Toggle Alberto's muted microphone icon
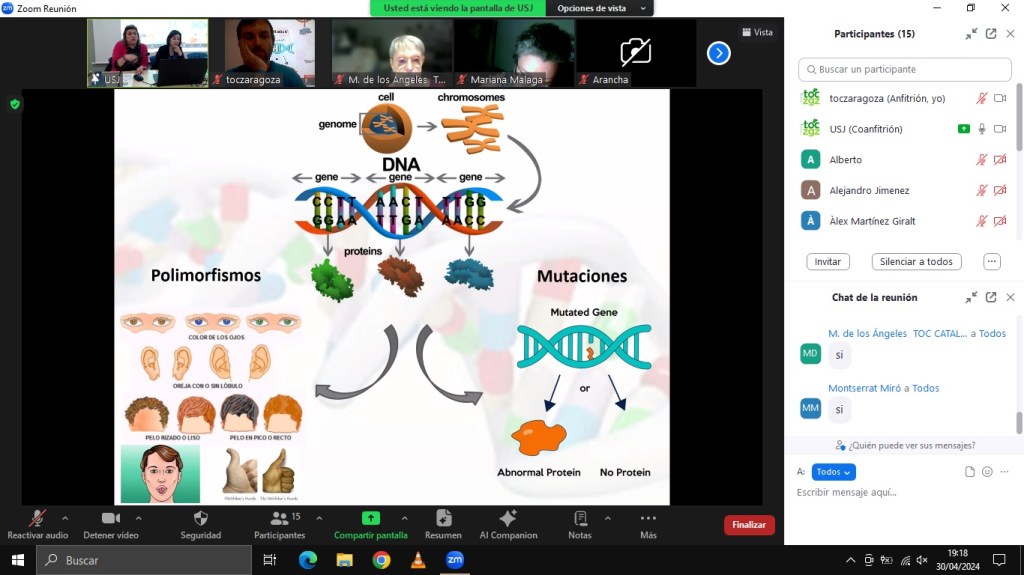 [982, 160]
